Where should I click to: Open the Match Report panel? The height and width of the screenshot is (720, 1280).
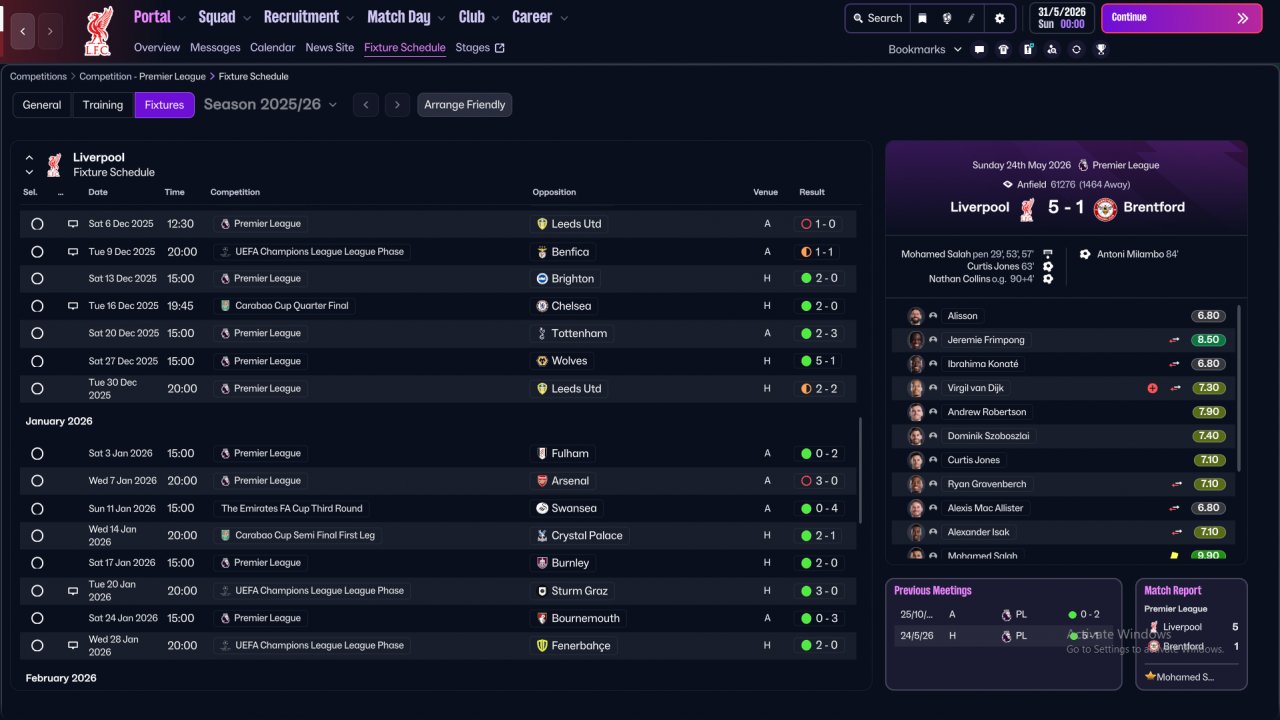point(1191,634)
